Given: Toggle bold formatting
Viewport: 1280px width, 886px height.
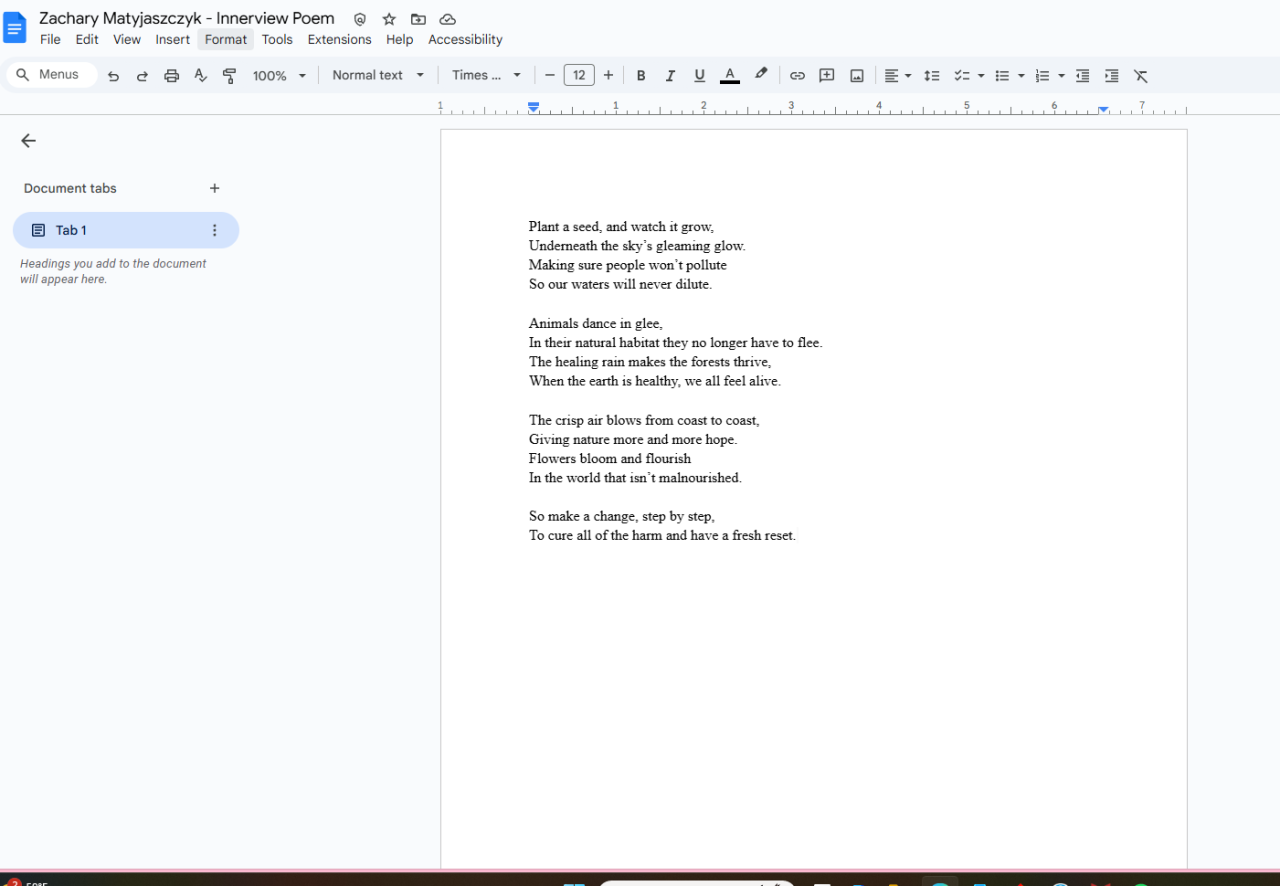Looking at the screenshot, I should point(641,75).
